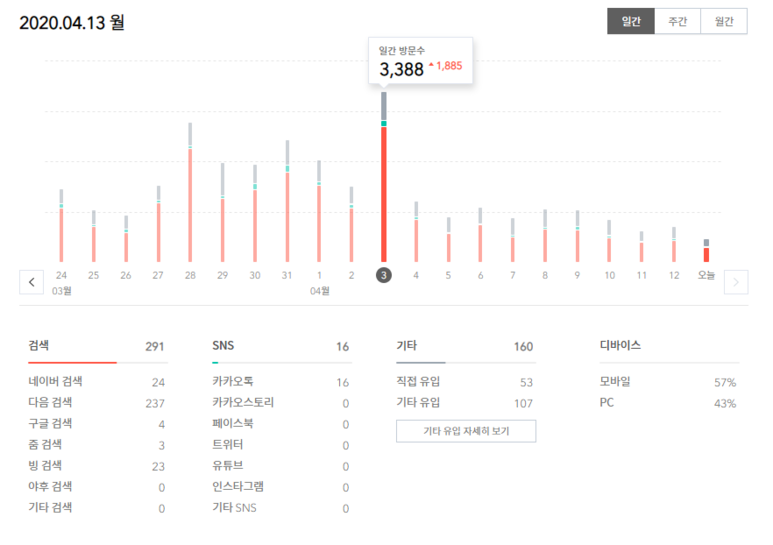This screenshot has width=773, height=545.
Task: Select the bar for April 4
Action: tap(416, 232)
